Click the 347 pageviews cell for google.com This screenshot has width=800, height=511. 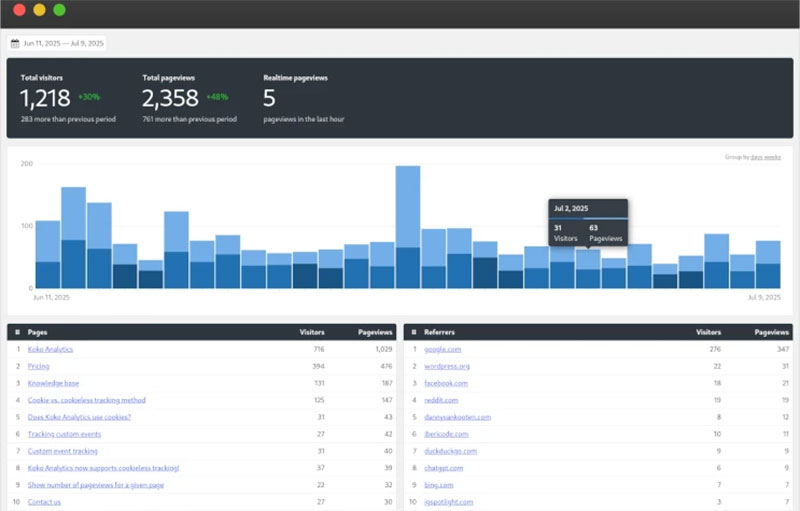coord(783,349)
